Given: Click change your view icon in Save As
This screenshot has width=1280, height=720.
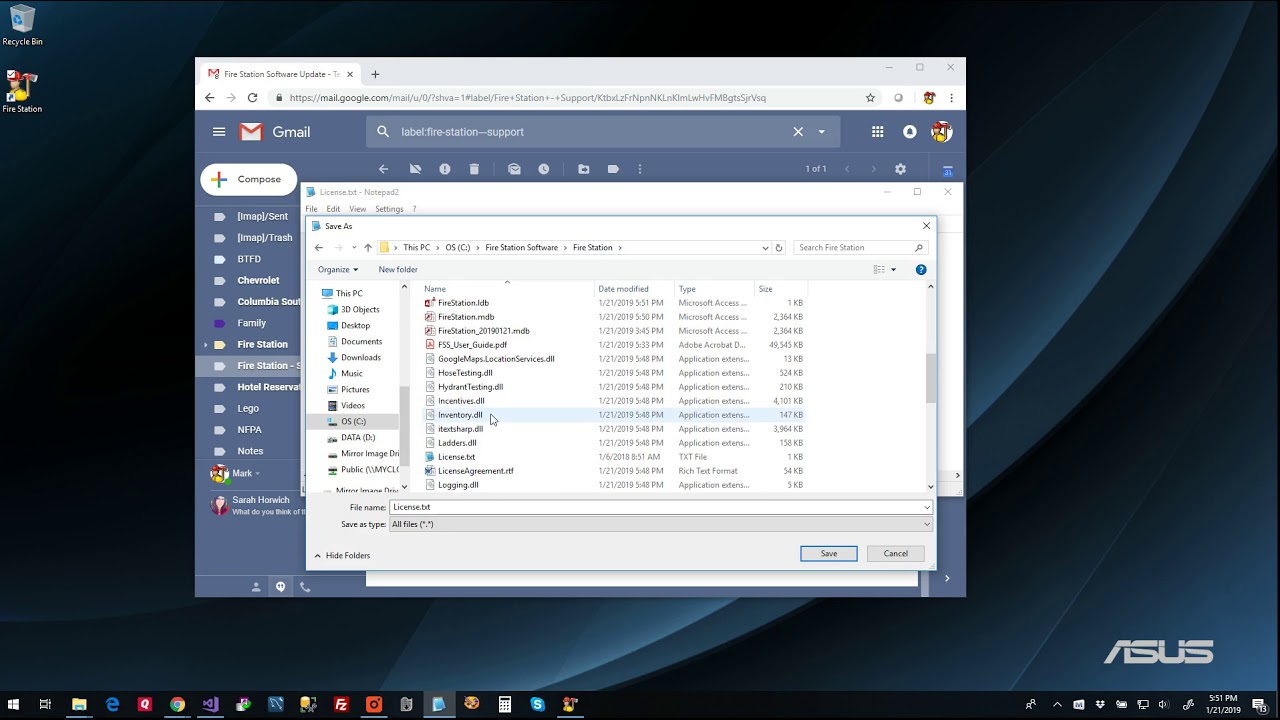Looking at the screenshot, I should coord(879,269).
